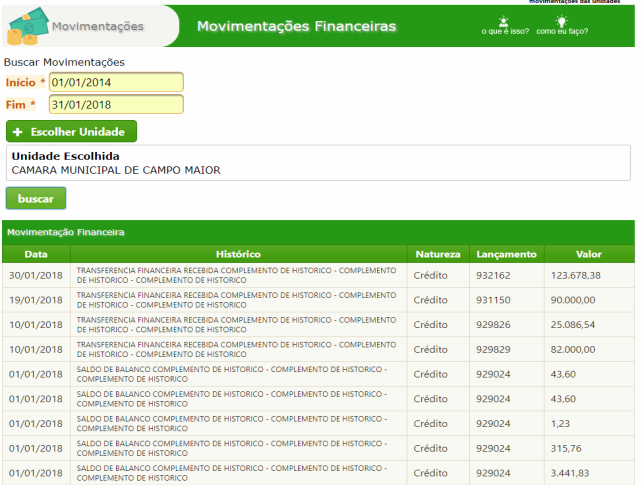Click the Fim date field

116,104
